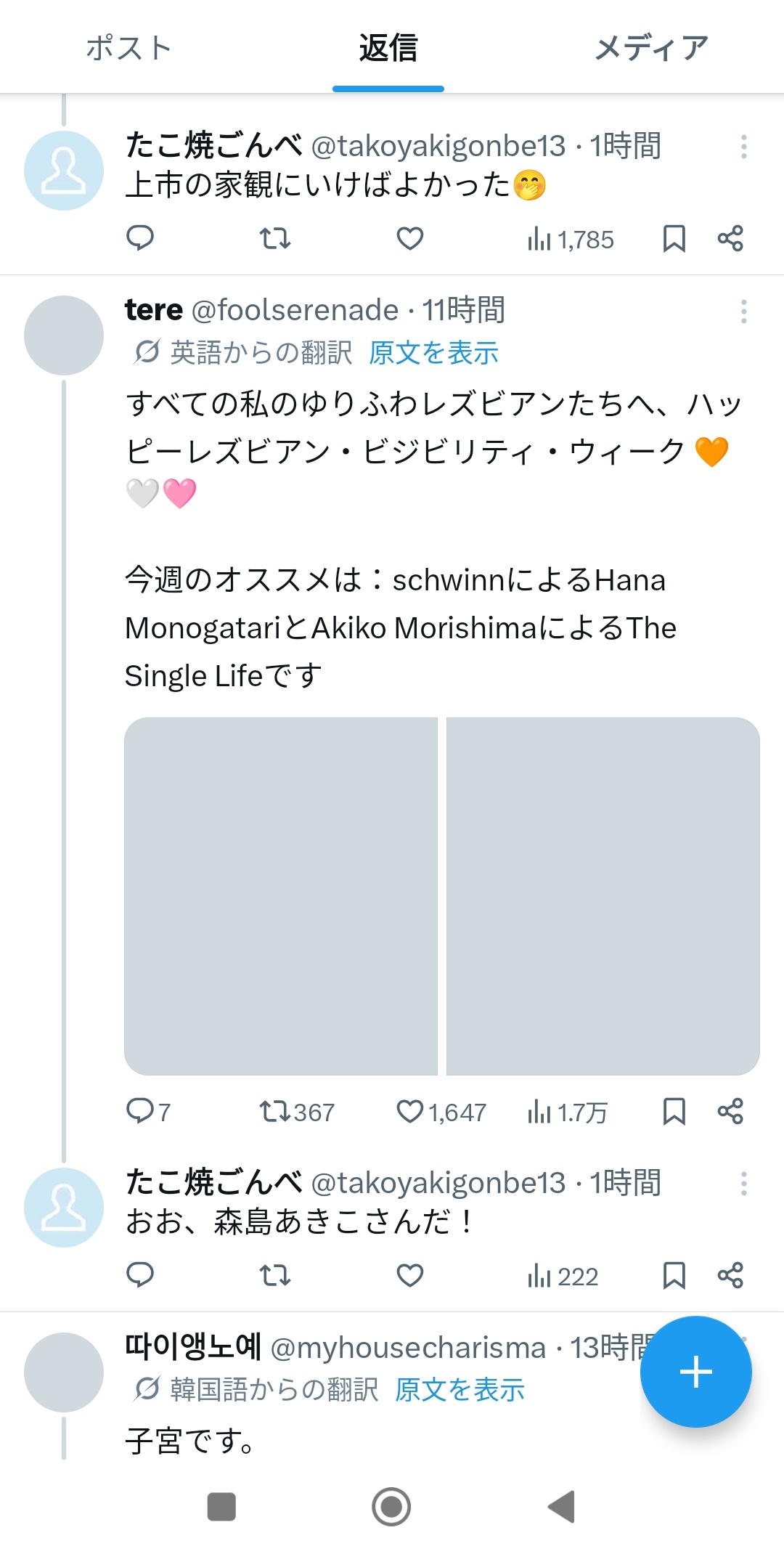Viewport: 784px width, 1554px height.
Task: Tap the compose new post plus button
Action: [x=695, y=1372]
